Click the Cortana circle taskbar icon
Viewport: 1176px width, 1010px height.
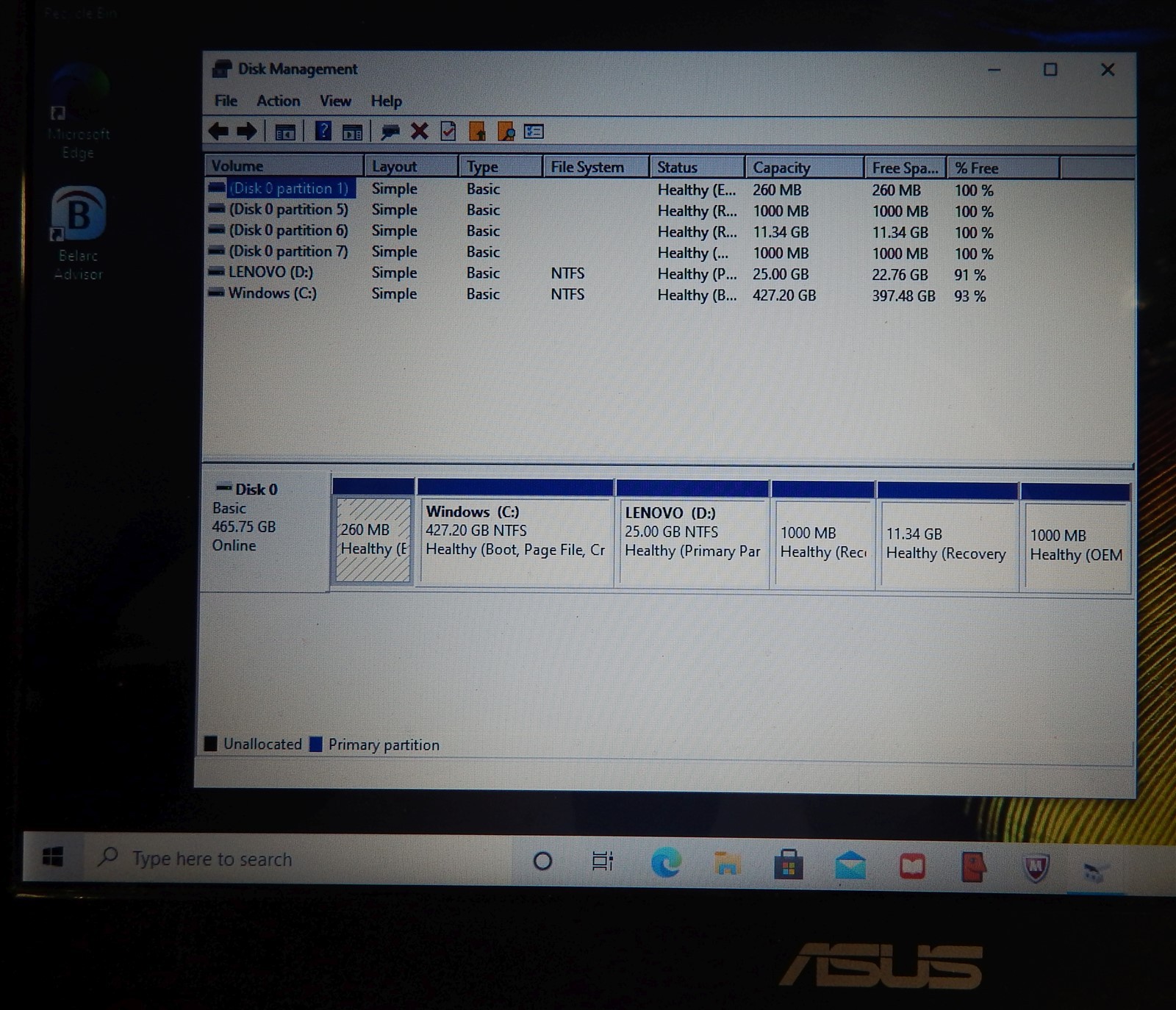542,861
